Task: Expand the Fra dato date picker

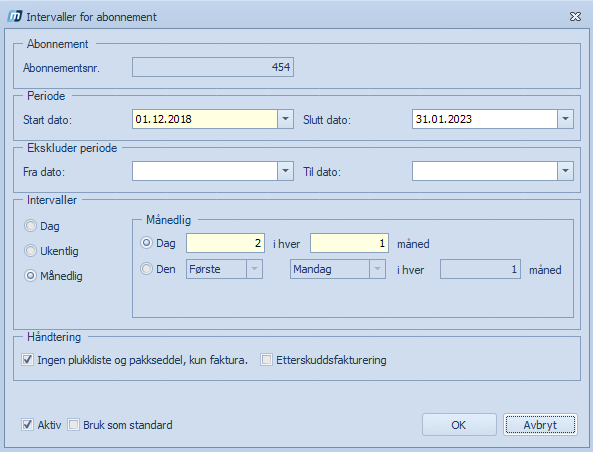Action: click(286, 171)
